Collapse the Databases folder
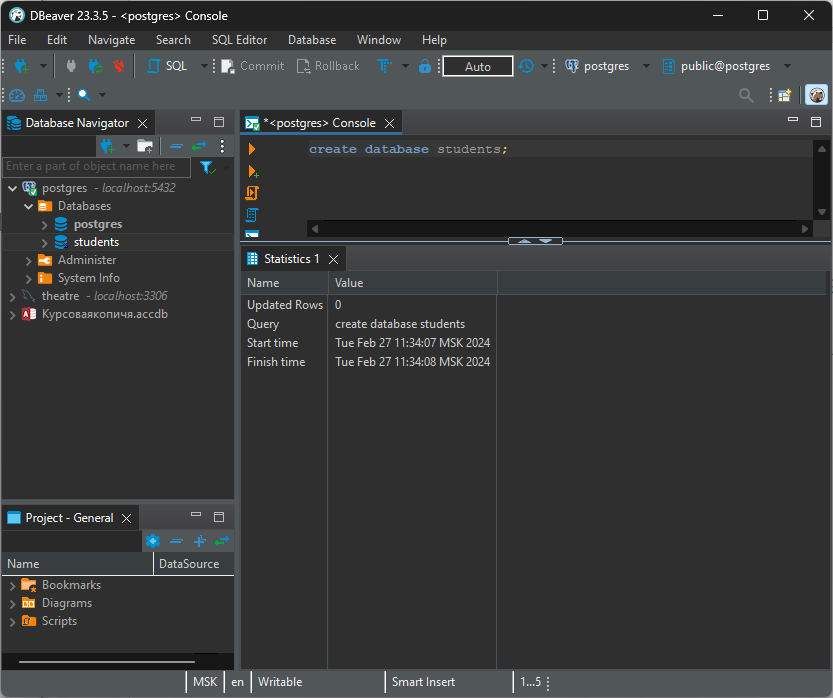This screenshot has width=833, height=698. pos(29,206)
